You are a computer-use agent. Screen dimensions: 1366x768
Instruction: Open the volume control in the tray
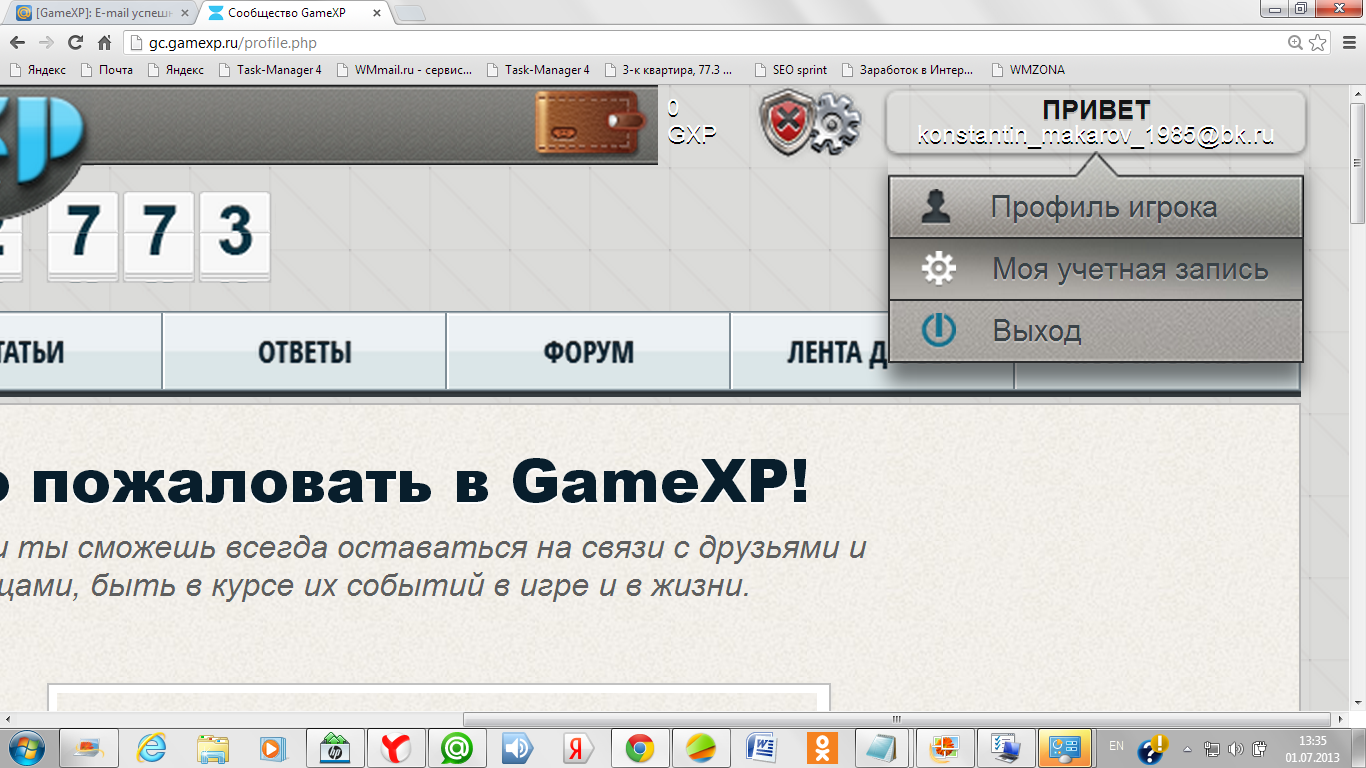1236,748
